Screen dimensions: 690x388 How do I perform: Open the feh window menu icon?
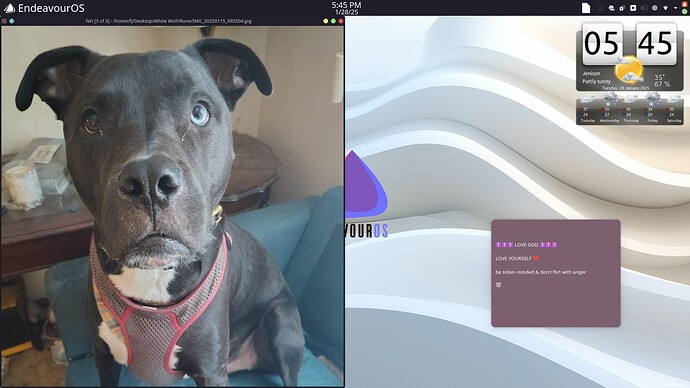(x=4, y=21)
